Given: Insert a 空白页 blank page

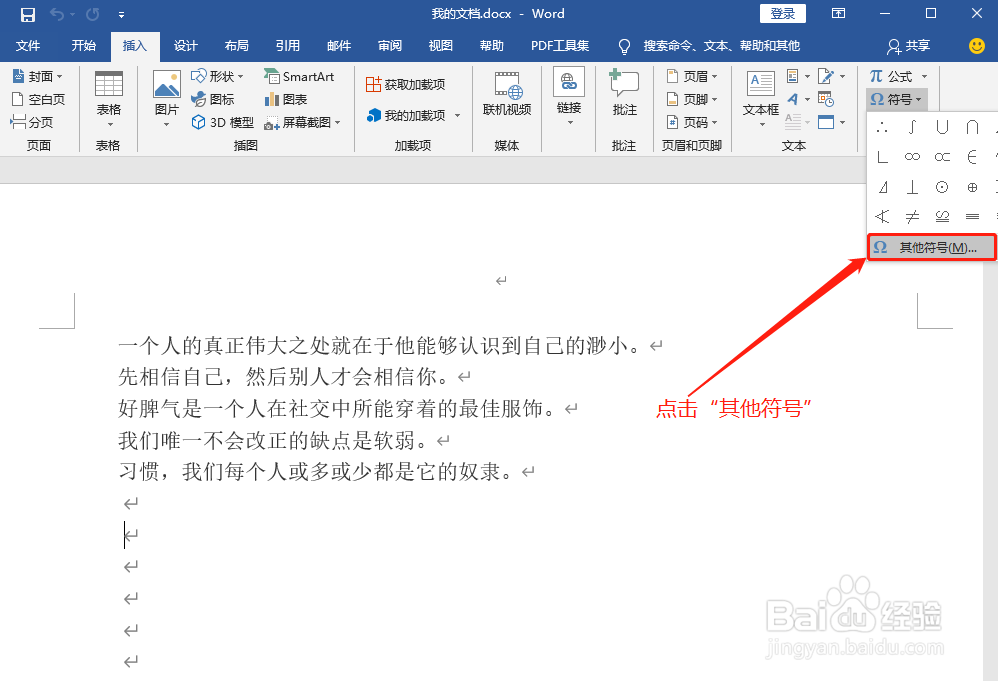Looking at the screenshot, I should click(38, 99).
